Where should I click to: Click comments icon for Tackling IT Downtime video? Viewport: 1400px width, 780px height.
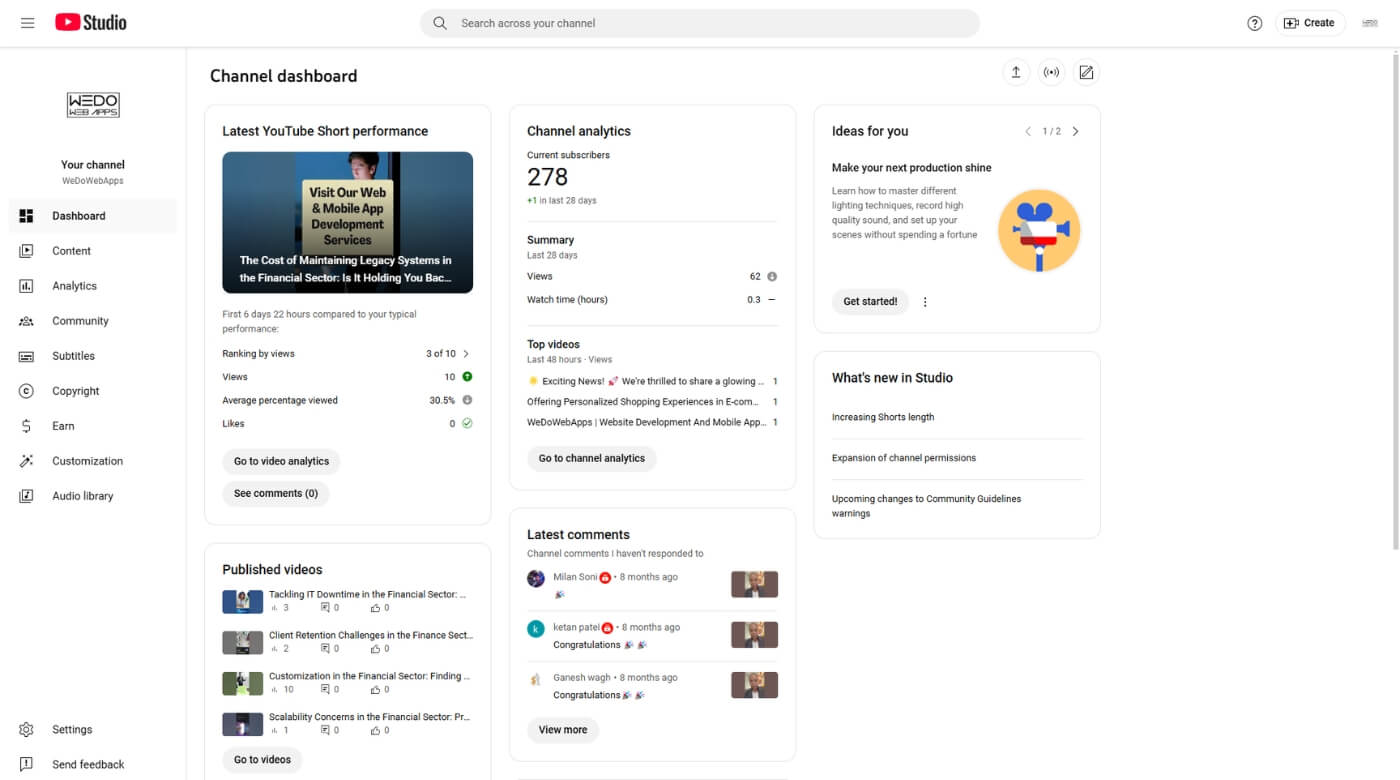[x=325, y=608]
